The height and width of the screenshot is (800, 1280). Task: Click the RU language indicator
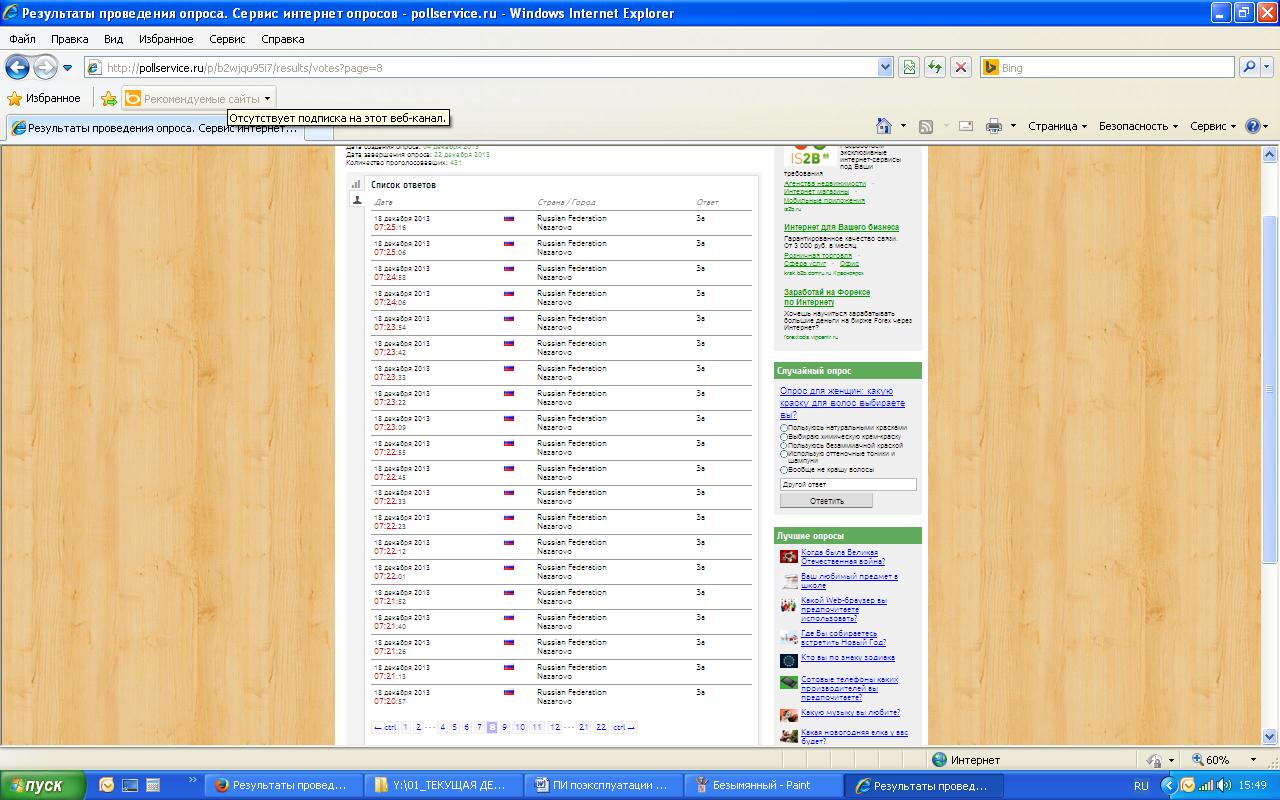(1141, 785)
